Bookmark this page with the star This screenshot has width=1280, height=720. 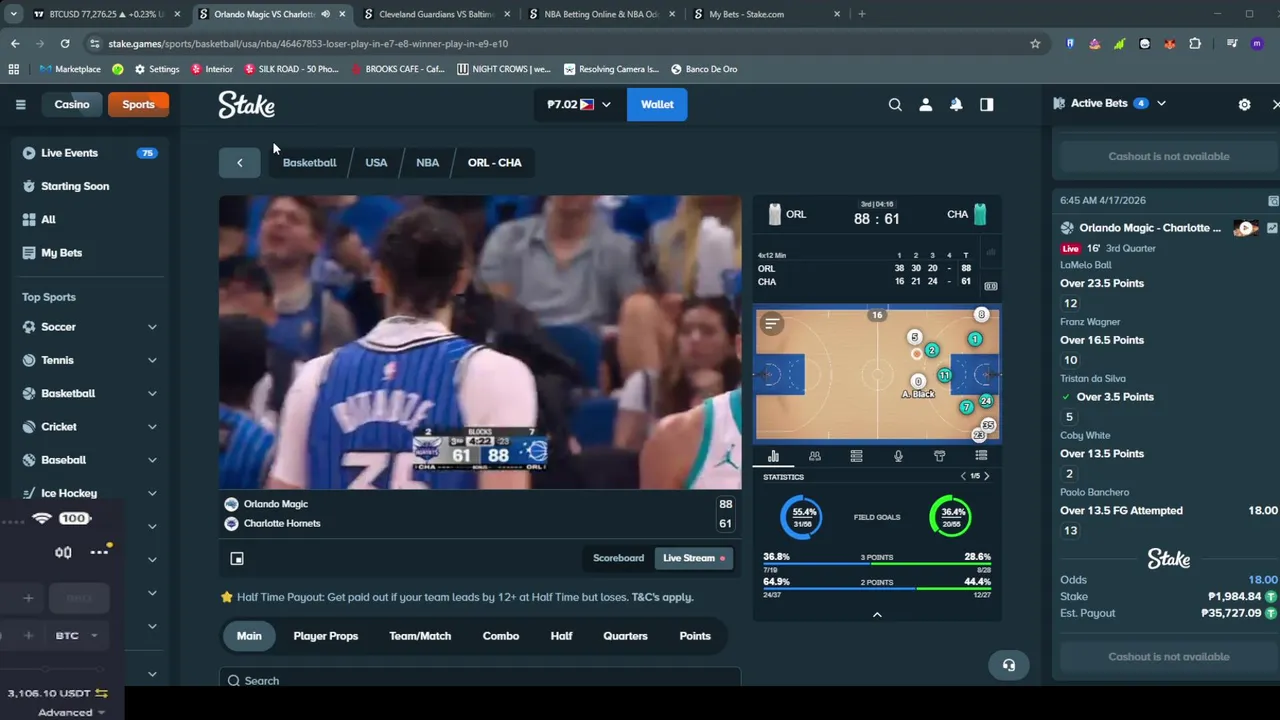pyautogui.click(x=1035, y=43)
